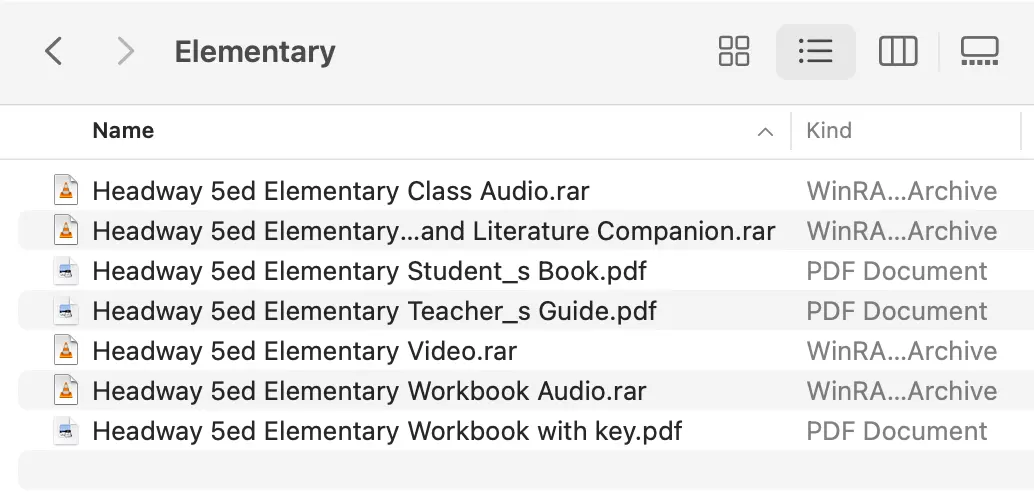Viewport: 1034px width, 492px height.
Task: Click PDF icon of Student_s Book.pdf
Action: click(x=65, y=271)
